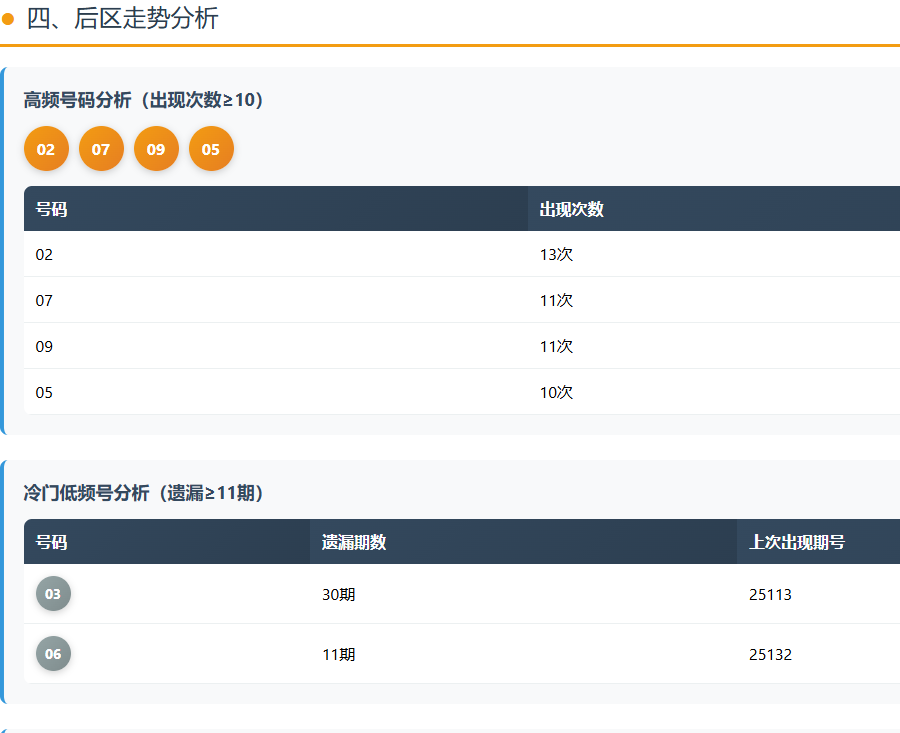Image resolution: width=900 pixels, height=733 pixels.
Task: Click the 25113 last appearance issue
Action: click(x=770, y=595)
